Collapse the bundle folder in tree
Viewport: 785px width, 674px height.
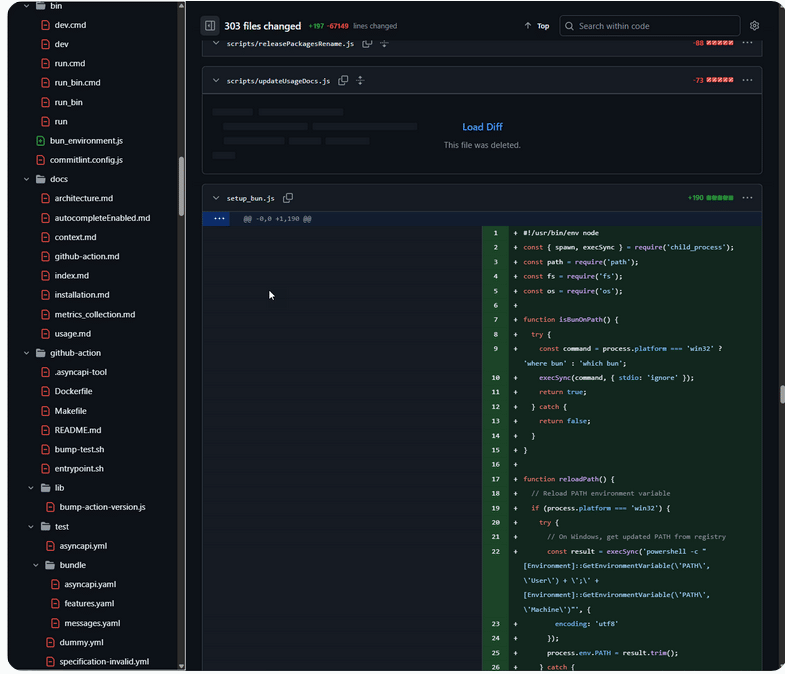click(x=36, y=565)
